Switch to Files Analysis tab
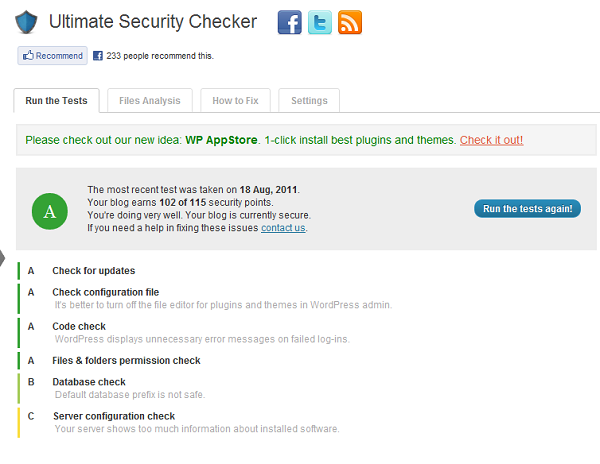The image size is (600, 464). tap(150, 101)
